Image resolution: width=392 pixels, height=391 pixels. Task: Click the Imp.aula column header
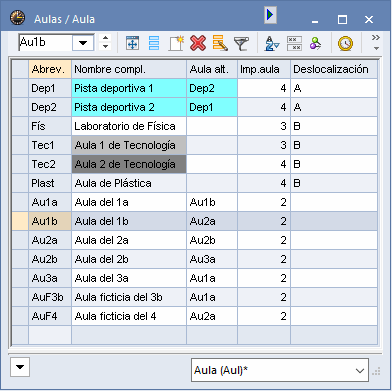[x=264, y=69]
